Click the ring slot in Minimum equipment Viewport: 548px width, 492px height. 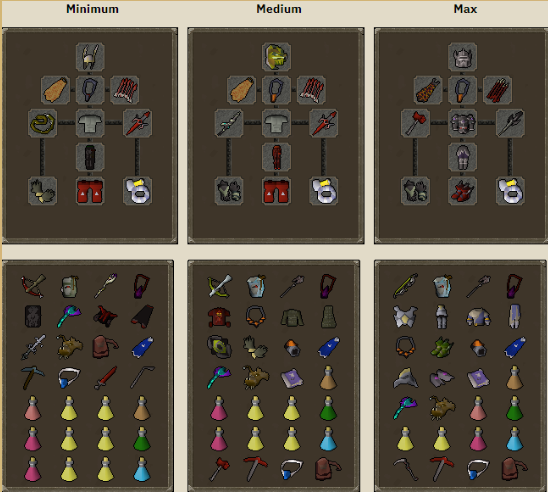coord(137,191)
